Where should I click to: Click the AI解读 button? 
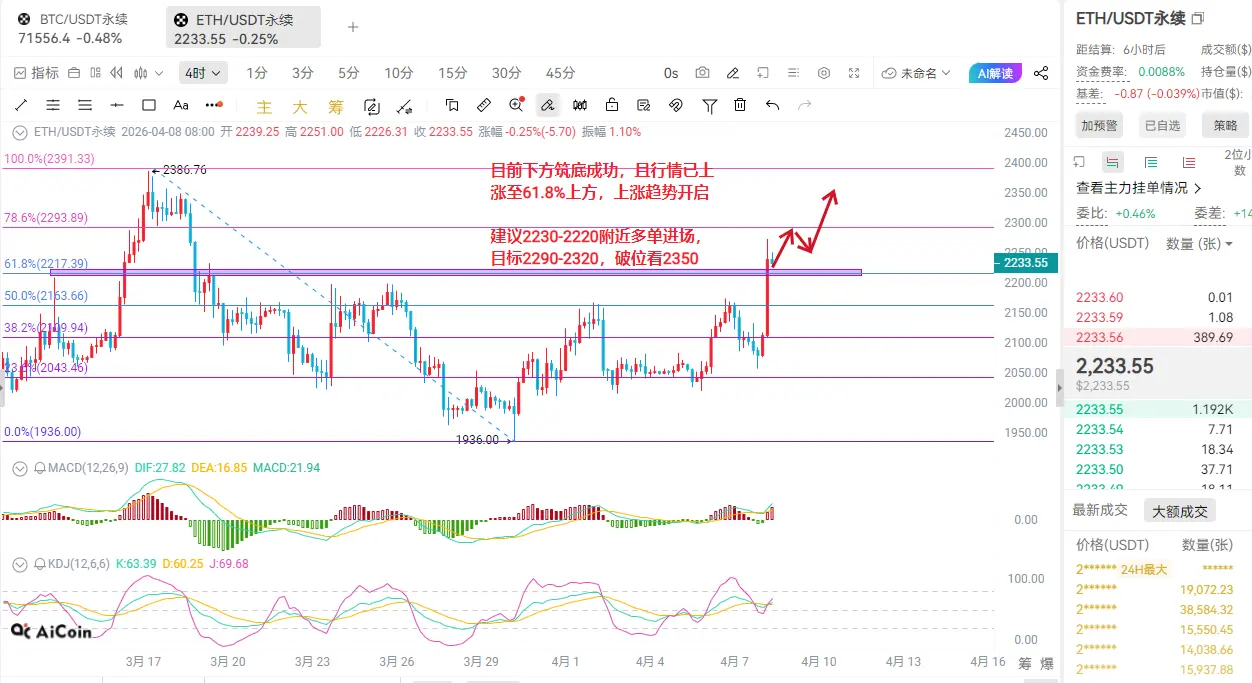(995, 73)
